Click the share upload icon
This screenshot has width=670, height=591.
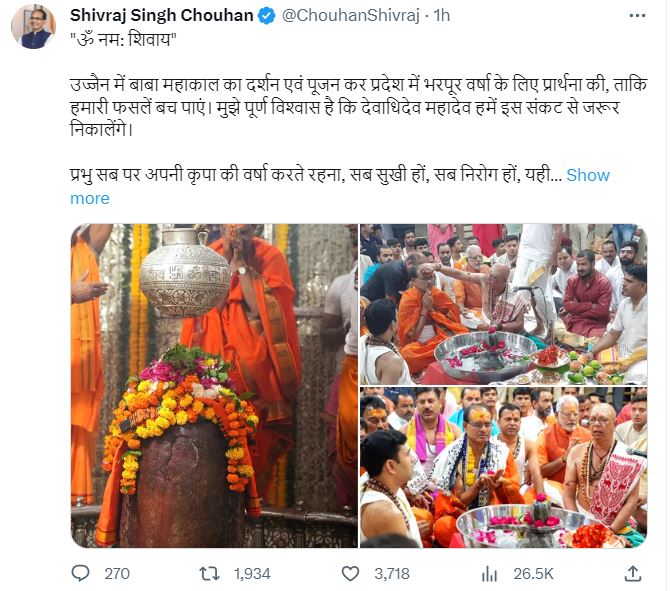[632, 573]
